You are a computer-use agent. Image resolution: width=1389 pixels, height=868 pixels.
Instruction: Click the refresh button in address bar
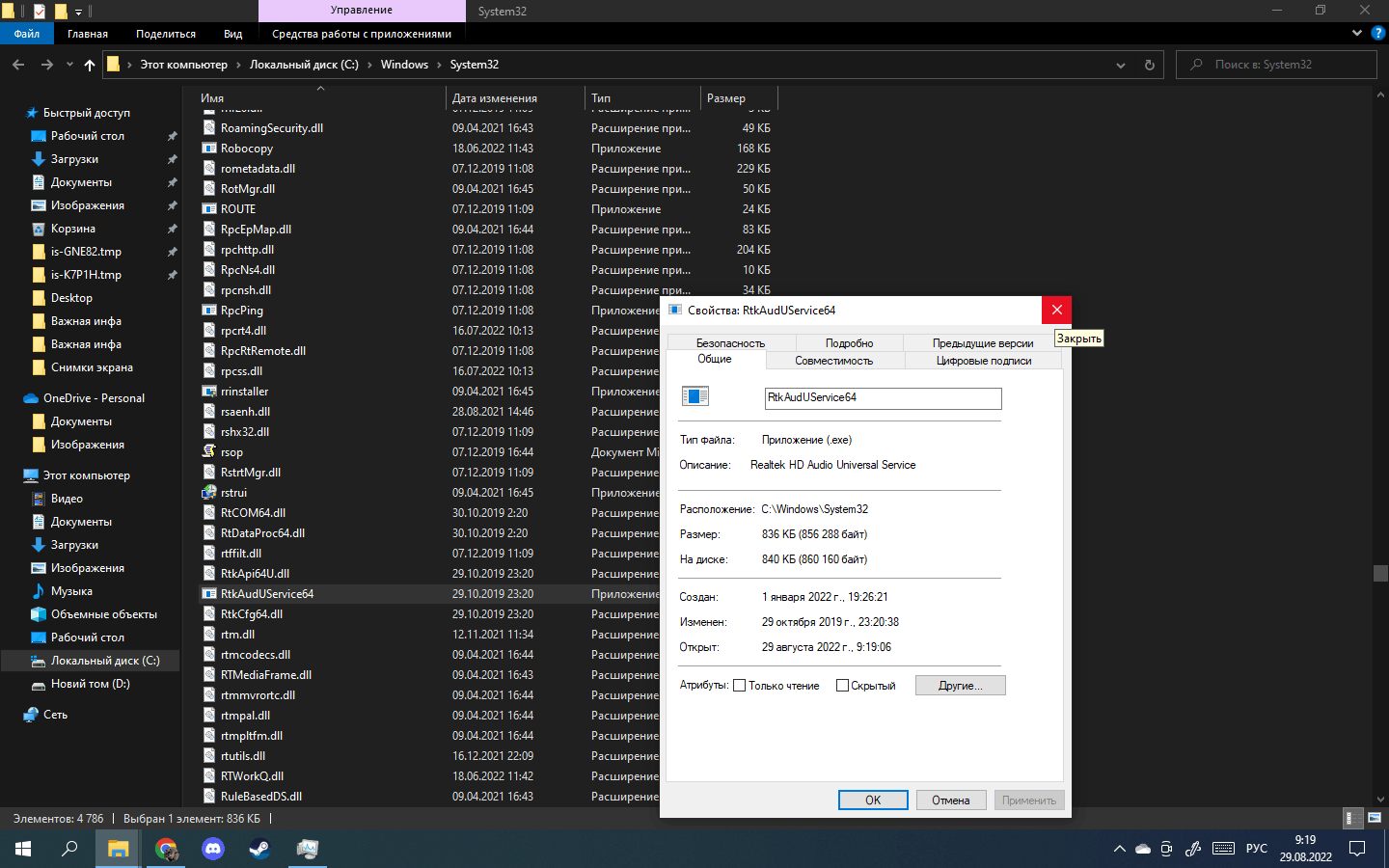click(1149, 65)
